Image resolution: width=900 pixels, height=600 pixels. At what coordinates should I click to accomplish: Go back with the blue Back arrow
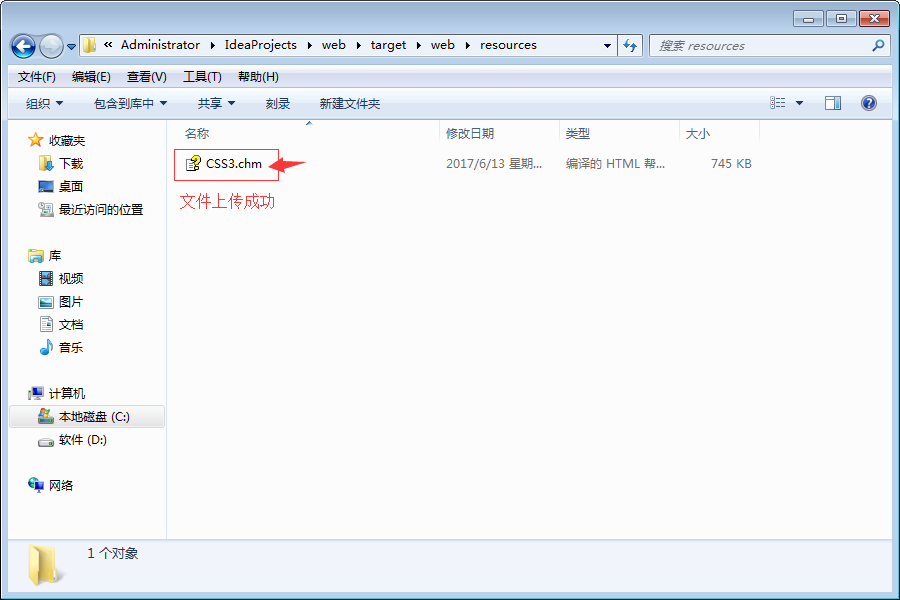point(24,47)
